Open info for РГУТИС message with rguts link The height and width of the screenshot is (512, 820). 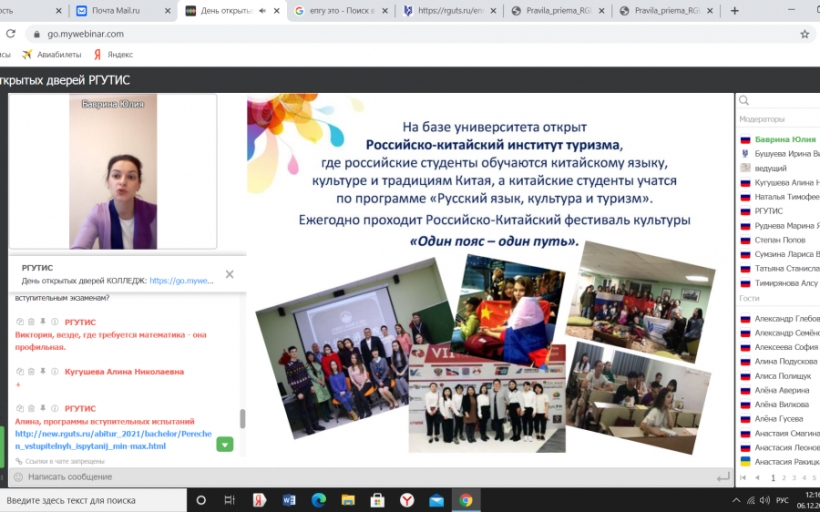point(54,408)
